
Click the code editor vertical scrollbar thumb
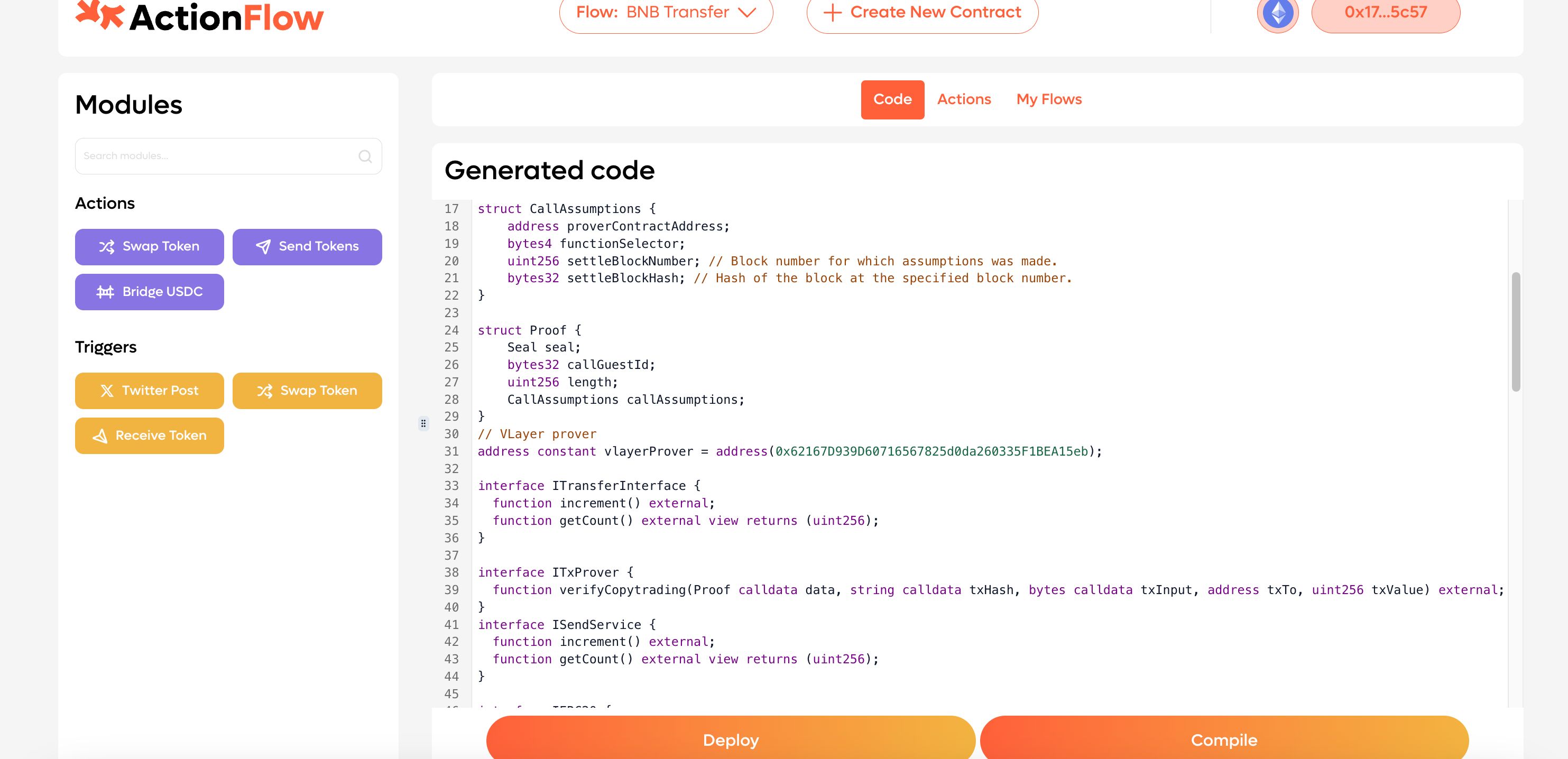tap(1516, 332)
